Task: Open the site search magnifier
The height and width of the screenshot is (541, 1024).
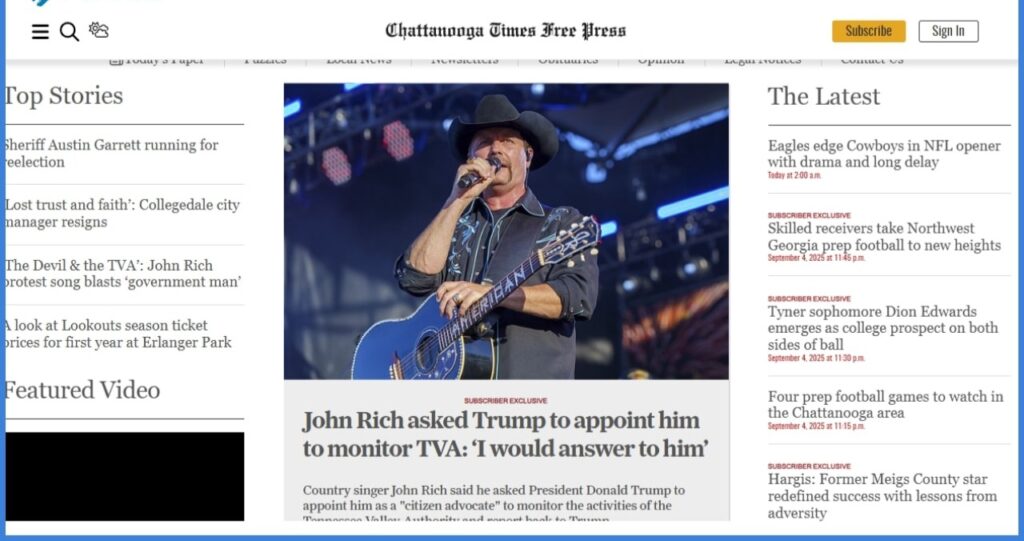Action: pyautogui.click(x=69, y=31)
